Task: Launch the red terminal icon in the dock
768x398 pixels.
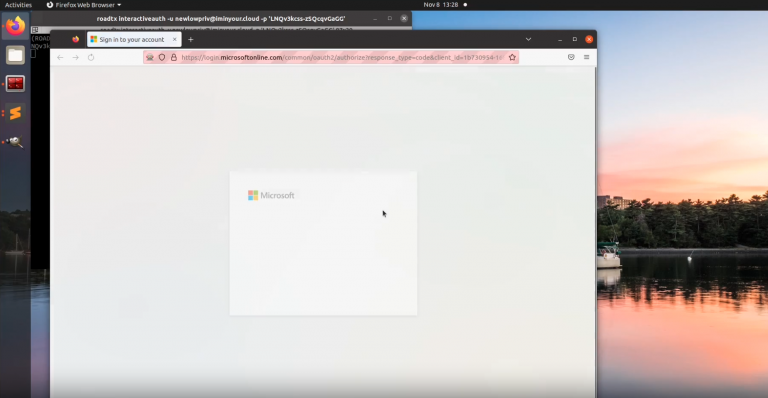Action: [15, 83]
